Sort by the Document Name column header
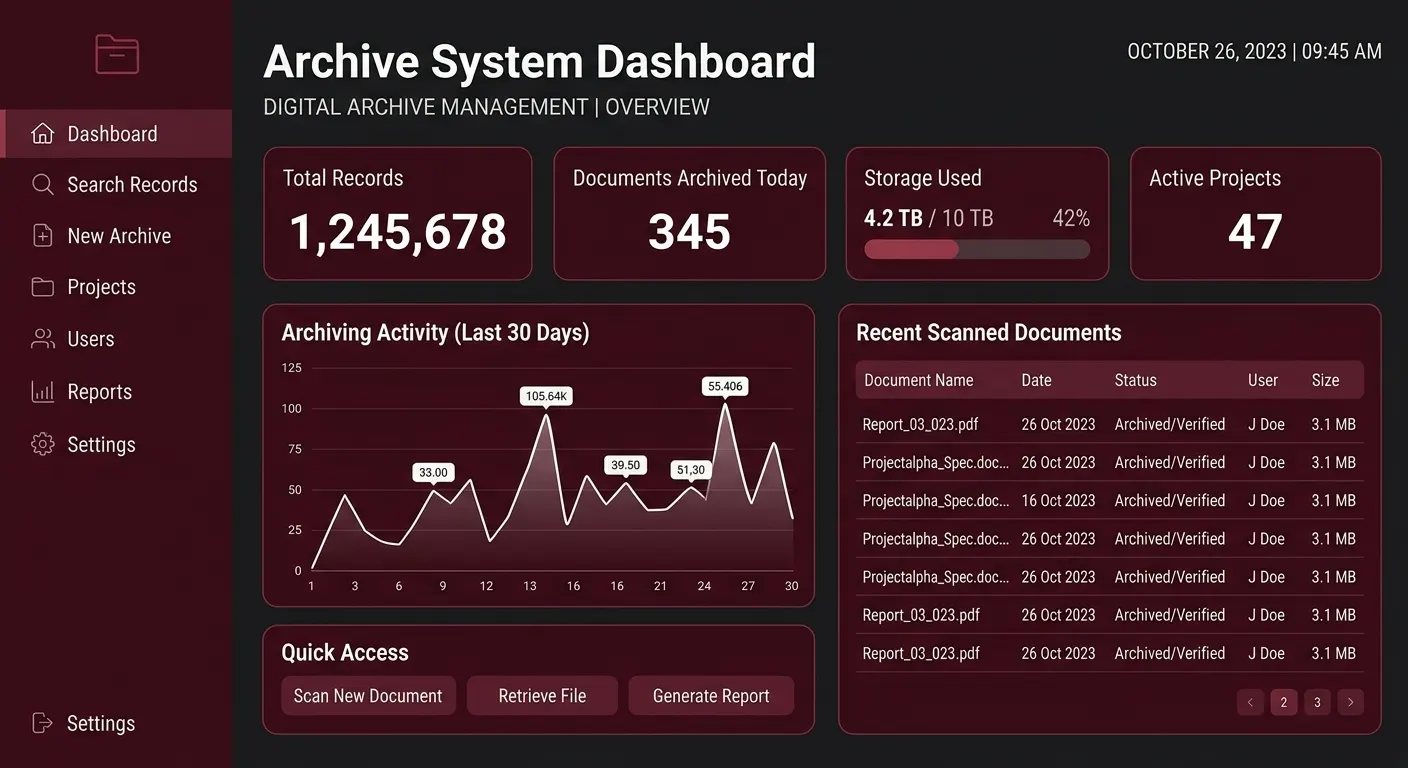 pos(918,380)
